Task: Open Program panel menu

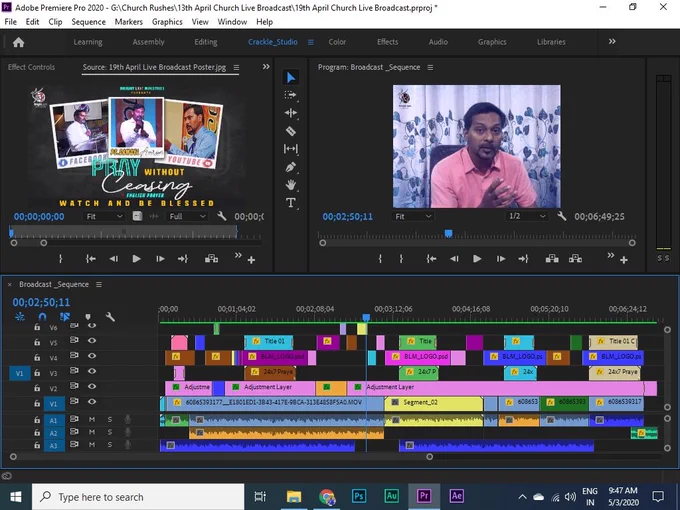Action: click(430, 68)
